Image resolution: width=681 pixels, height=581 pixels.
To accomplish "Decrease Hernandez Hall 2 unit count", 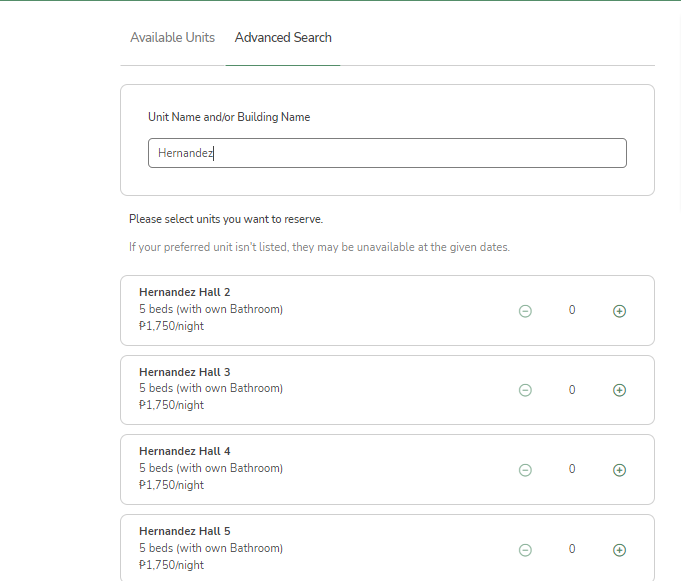I will pos(525,311).
